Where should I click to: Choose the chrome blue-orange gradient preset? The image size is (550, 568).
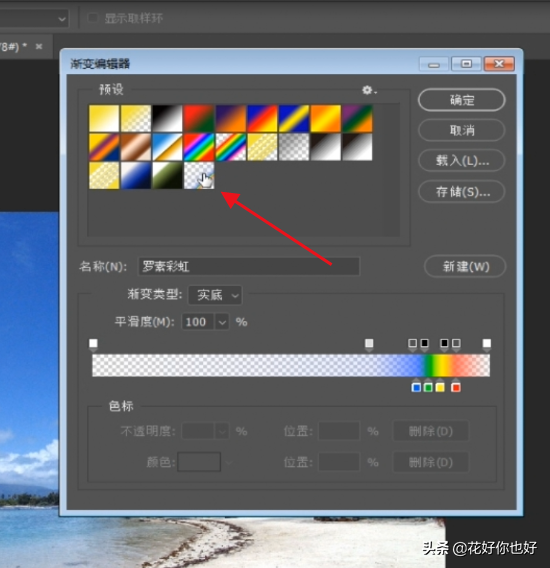click(167, 147)
